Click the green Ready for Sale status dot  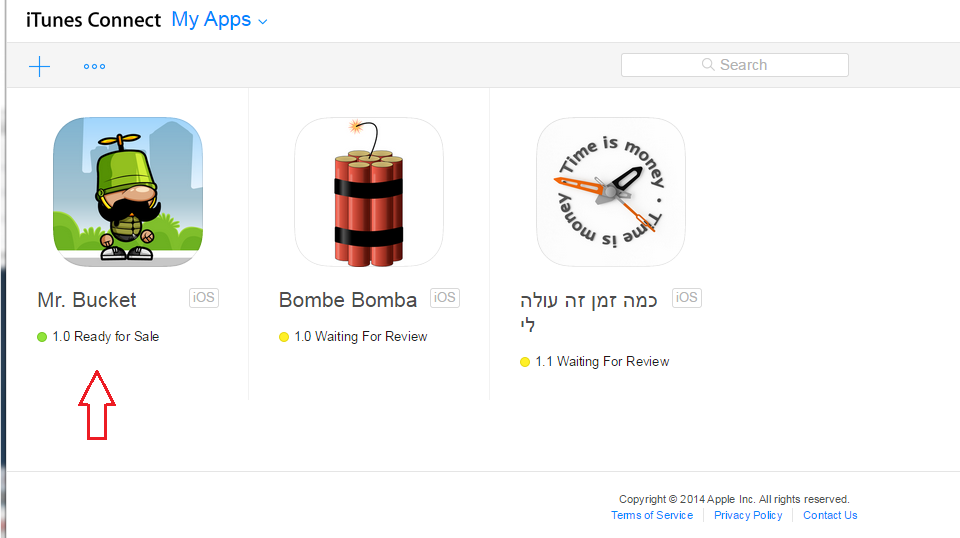(x=42, y=337)
